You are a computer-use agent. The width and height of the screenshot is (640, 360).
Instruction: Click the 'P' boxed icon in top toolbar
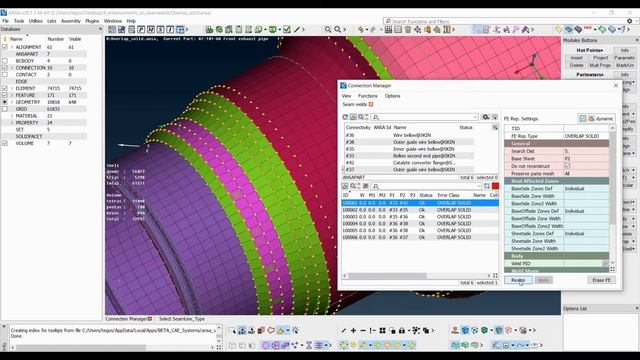point(141,29)
